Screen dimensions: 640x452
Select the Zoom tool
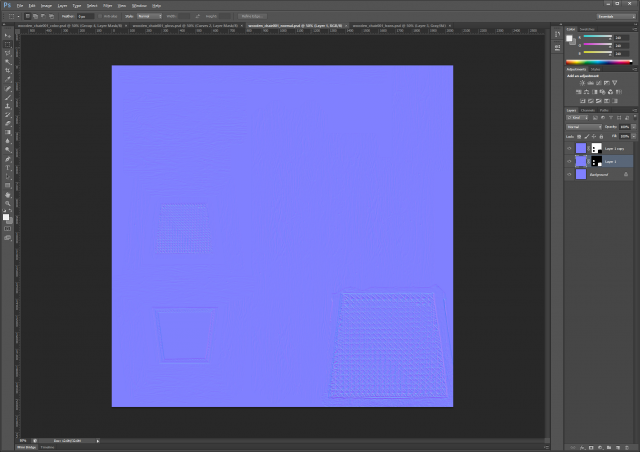7,203
